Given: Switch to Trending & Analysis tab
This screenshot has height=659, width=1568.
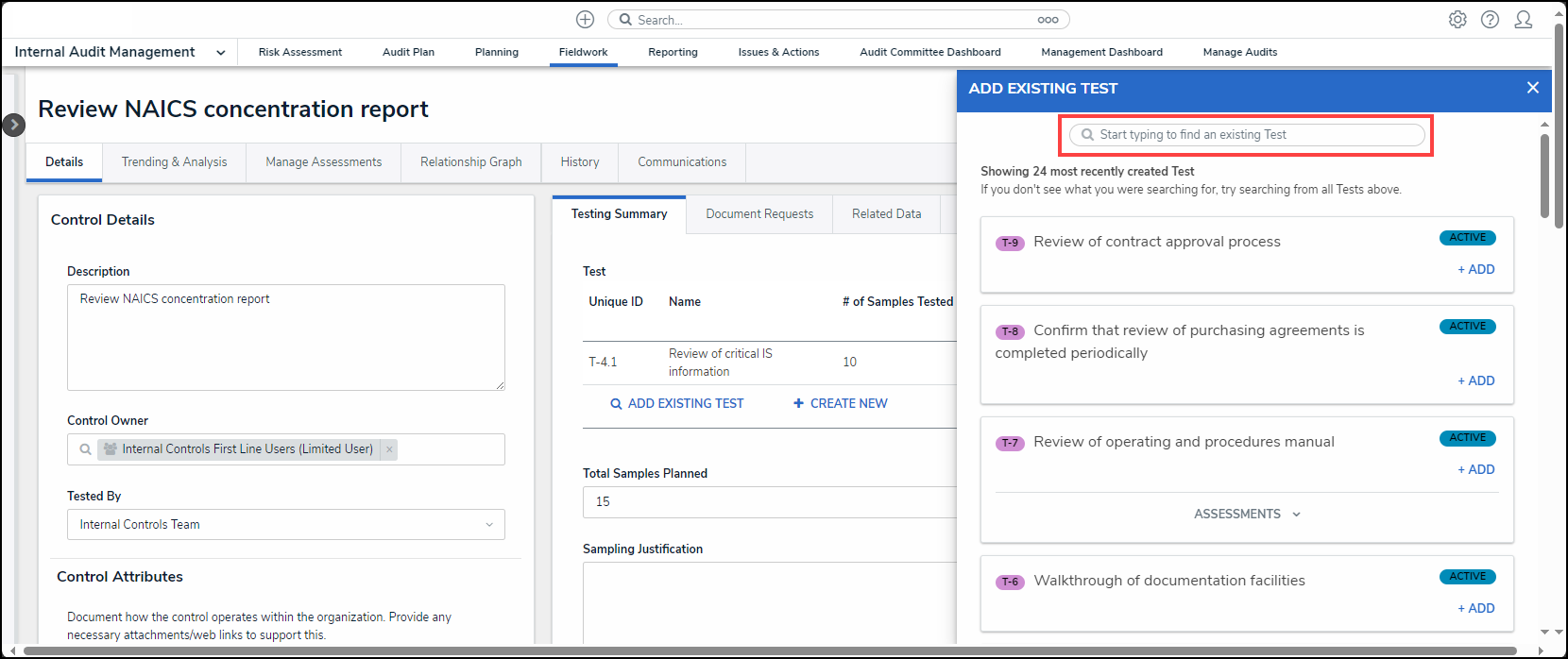Looking at the screenshot, I should click(174, 162).
